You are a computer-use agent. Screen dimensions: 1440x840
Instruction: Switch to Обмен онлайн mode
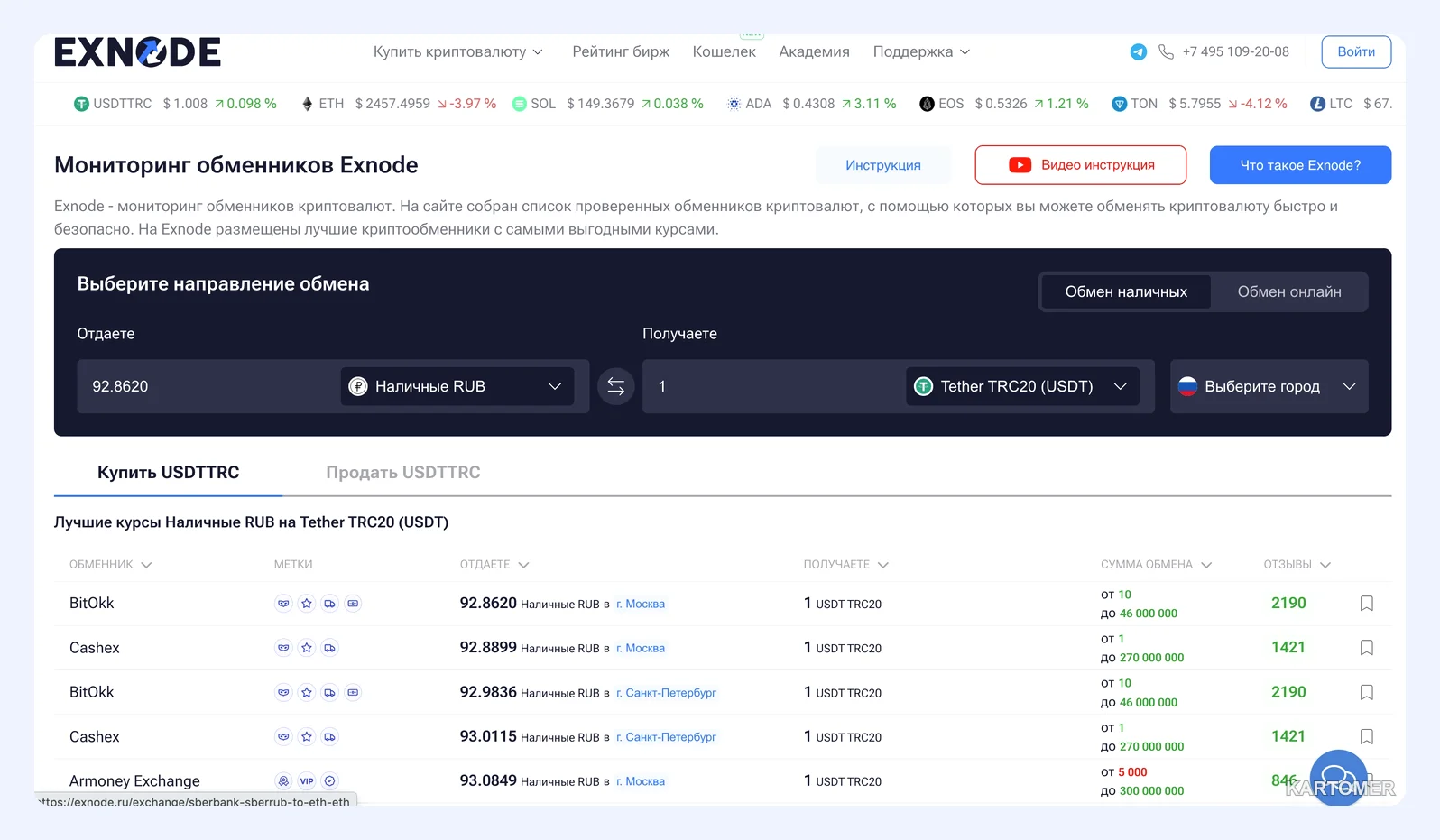tap(1289, 292)
